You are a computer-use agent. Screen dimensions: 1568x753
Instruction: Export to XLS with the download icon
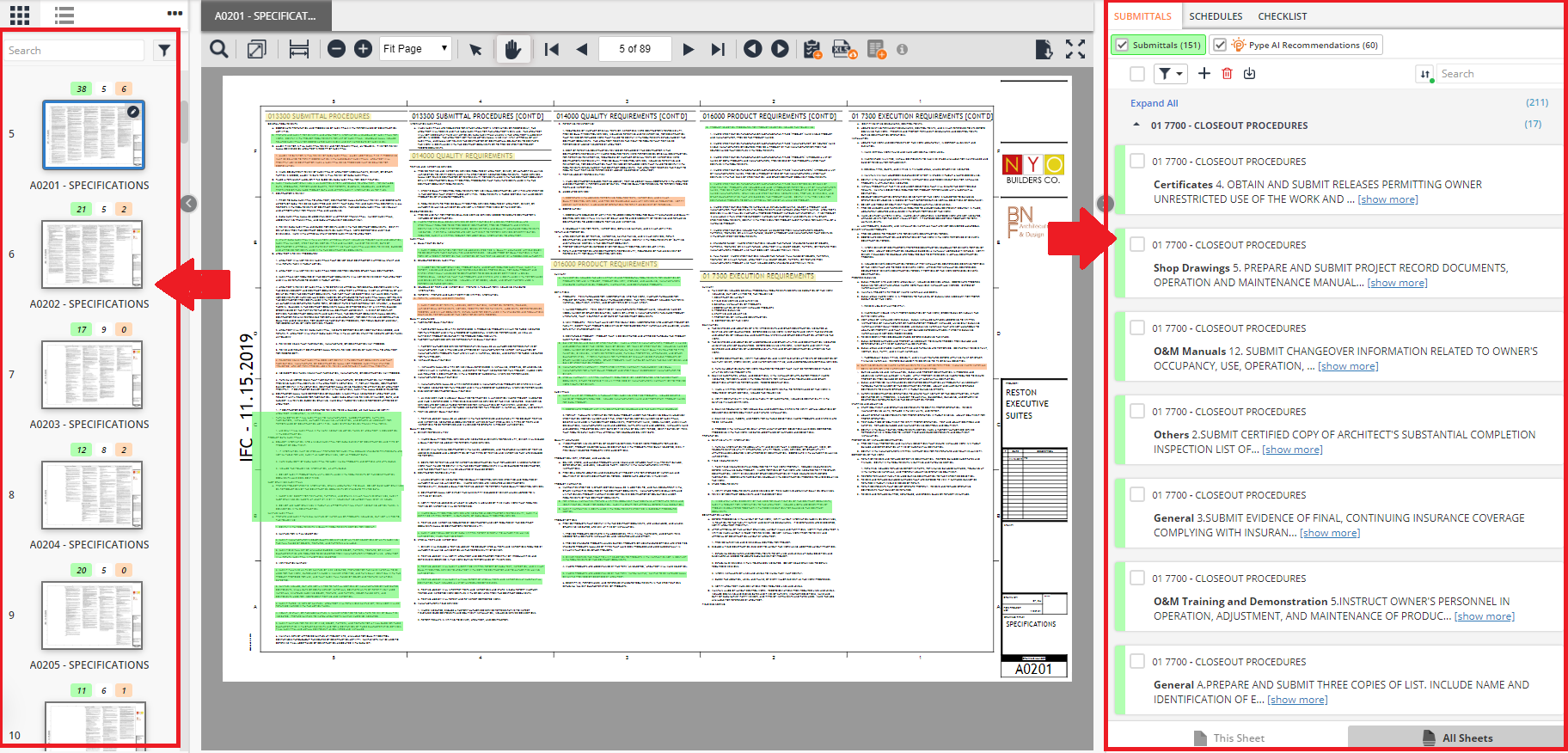[844, 49]
